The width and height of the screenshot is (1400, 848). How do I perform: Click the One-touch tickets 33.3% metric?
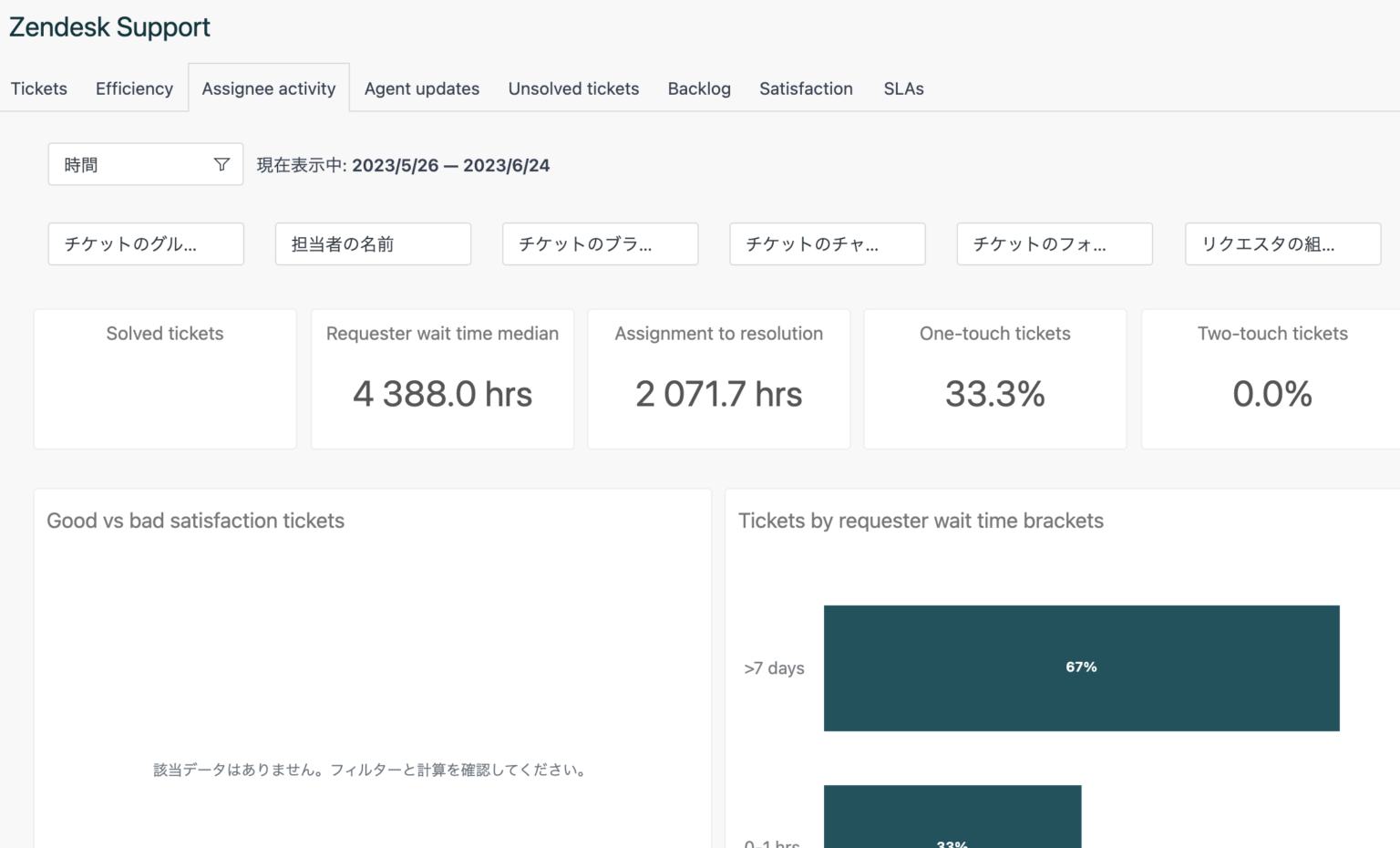[x=994, y=394]
